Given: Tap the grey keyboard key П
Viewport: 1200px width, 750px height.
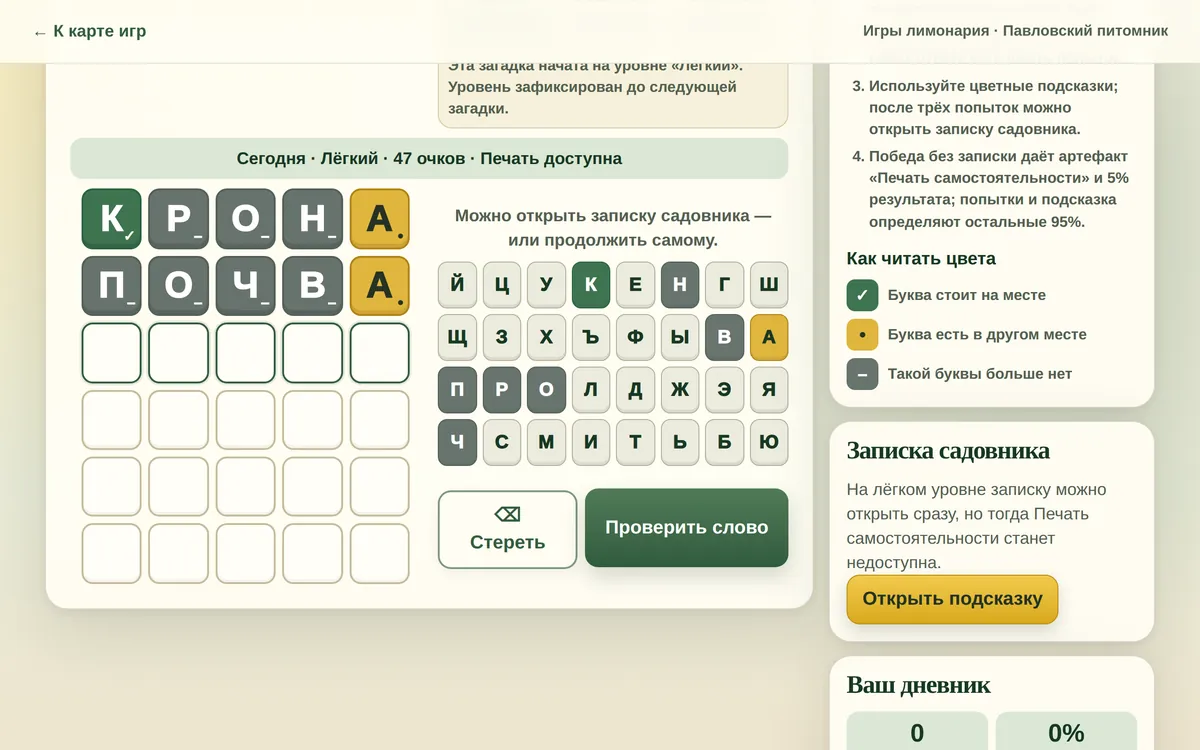Looking at the screenshot, I should tap(457, 390).
